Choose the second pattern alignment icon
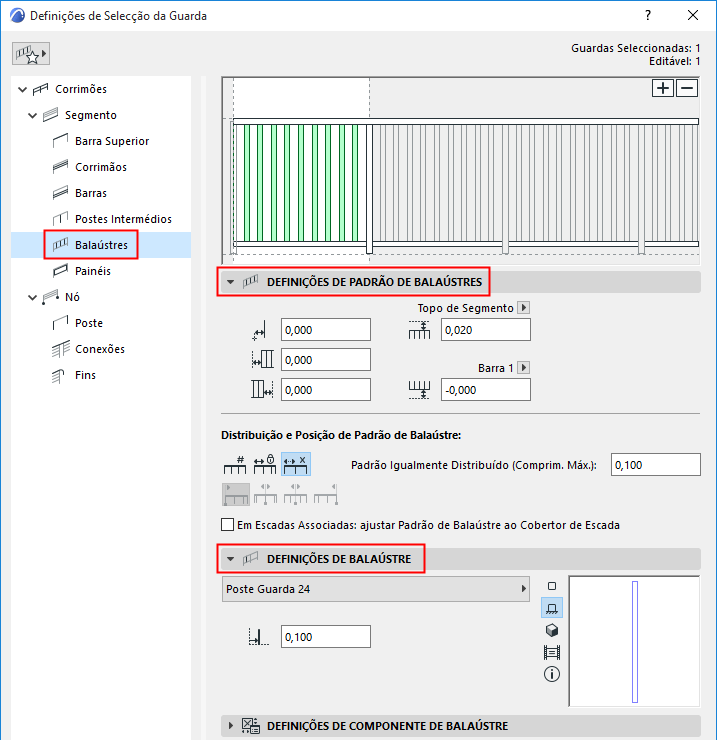 pyautogui.click(x=265, y=494)
